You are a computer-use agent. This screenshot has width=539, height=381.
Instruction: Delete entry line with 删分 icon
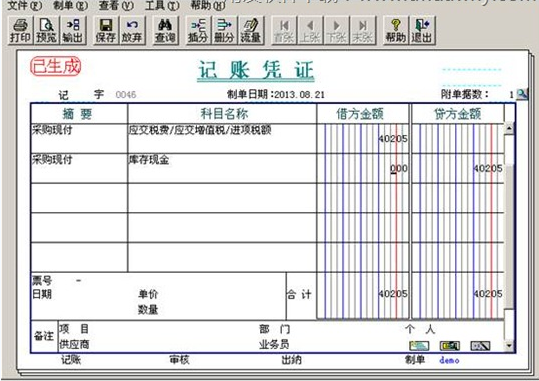[224, 31]
